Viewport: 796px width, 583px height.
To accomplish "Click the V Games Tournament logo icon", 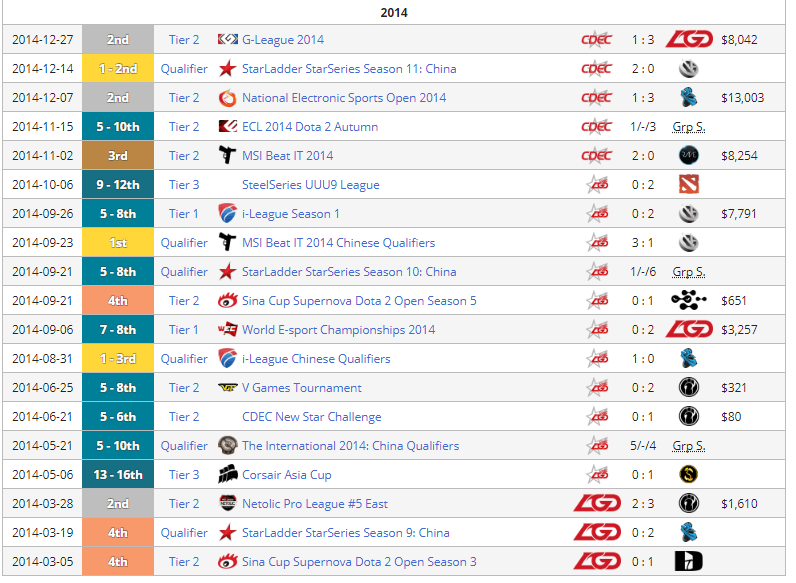I will tap(227, 387).
